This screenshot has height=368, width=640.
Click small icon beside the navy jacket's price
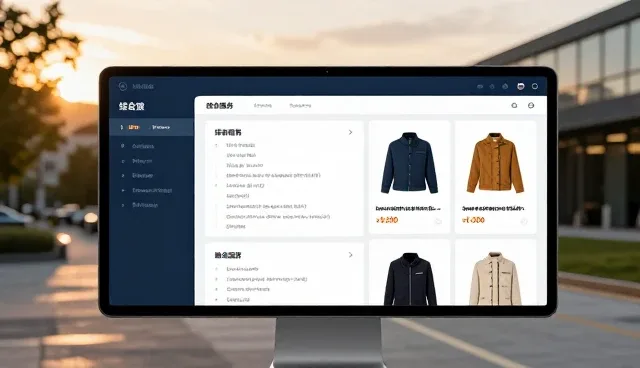(438, 221)
